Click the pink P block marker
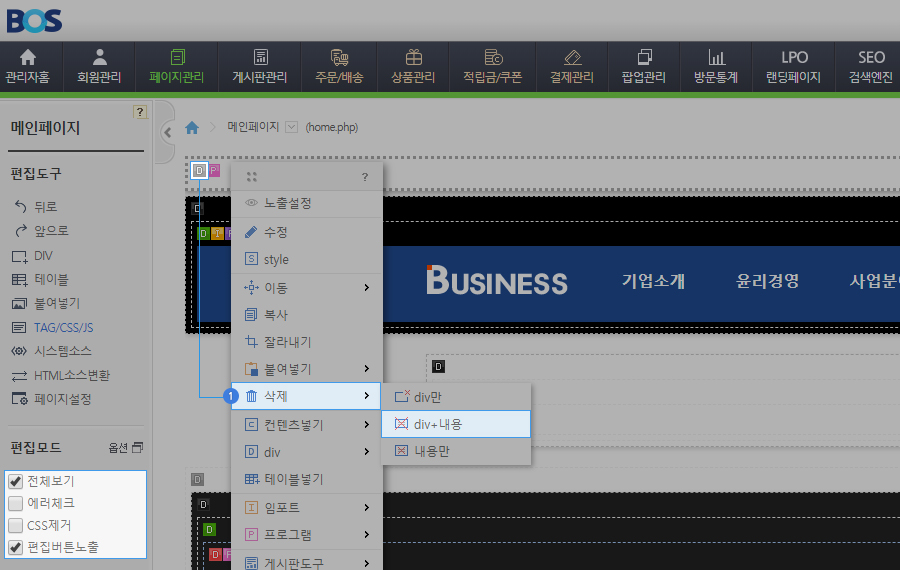Image resolution: width=900 pixels, height=570 pixels. [214, 170]
